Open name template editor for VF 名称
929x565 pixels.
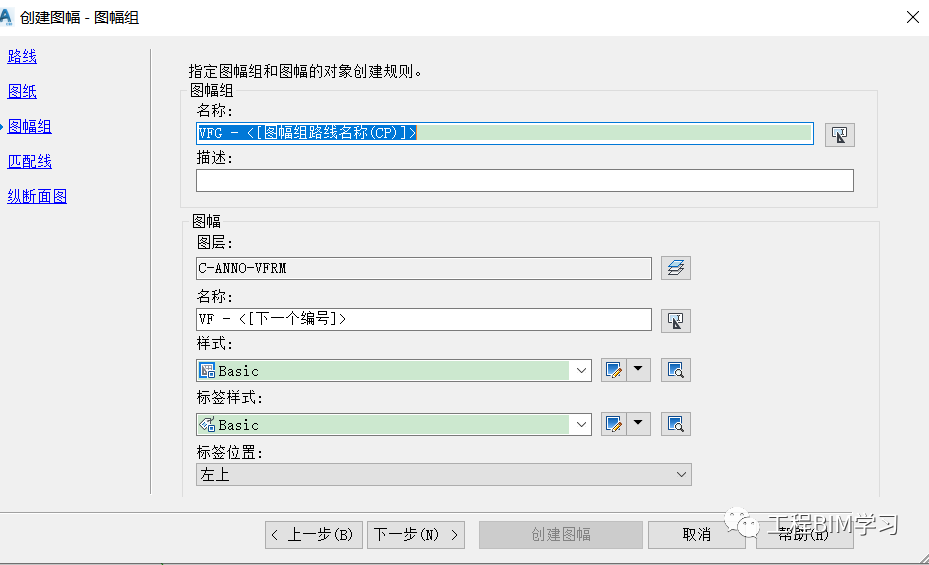coord(675,321)
